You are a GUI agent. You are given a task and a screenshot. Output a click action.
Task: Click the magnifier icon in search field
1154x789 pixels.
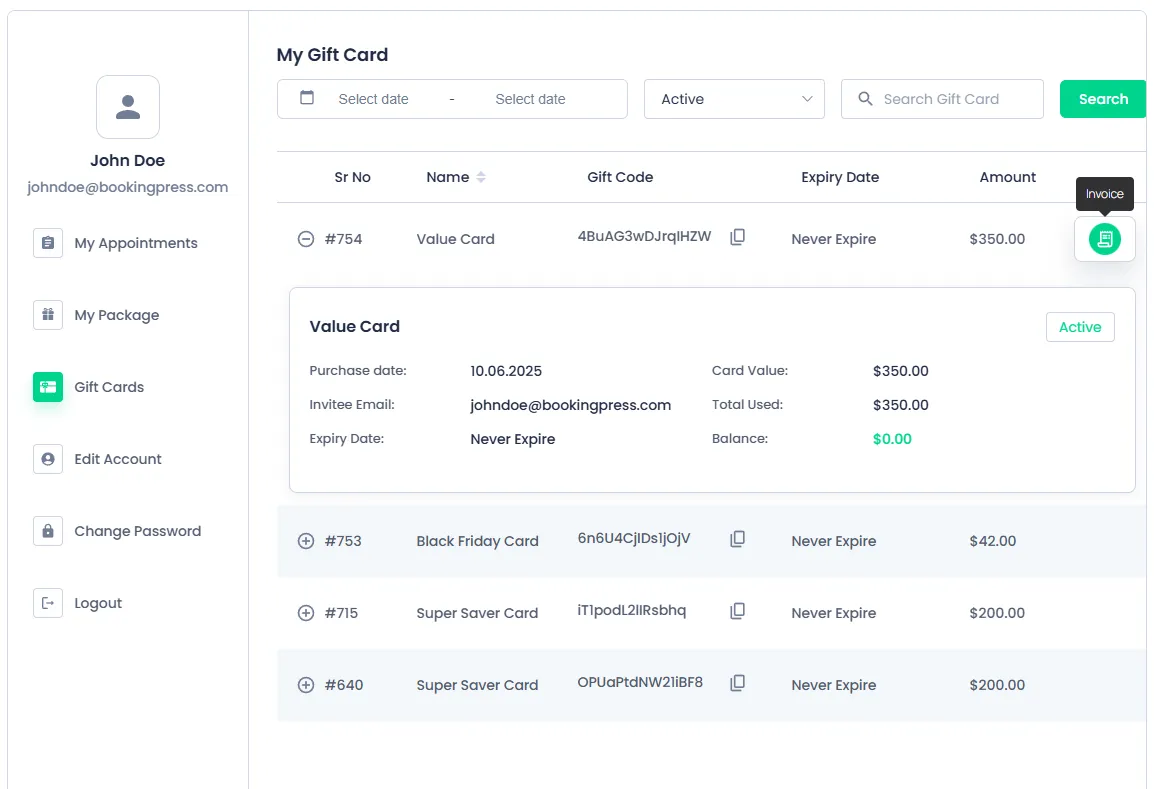point(866,99)
